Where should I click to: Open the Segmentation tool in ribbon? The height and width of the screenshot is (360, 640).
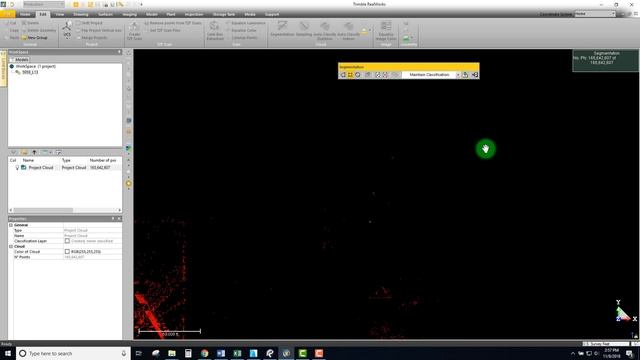[282, 29]
